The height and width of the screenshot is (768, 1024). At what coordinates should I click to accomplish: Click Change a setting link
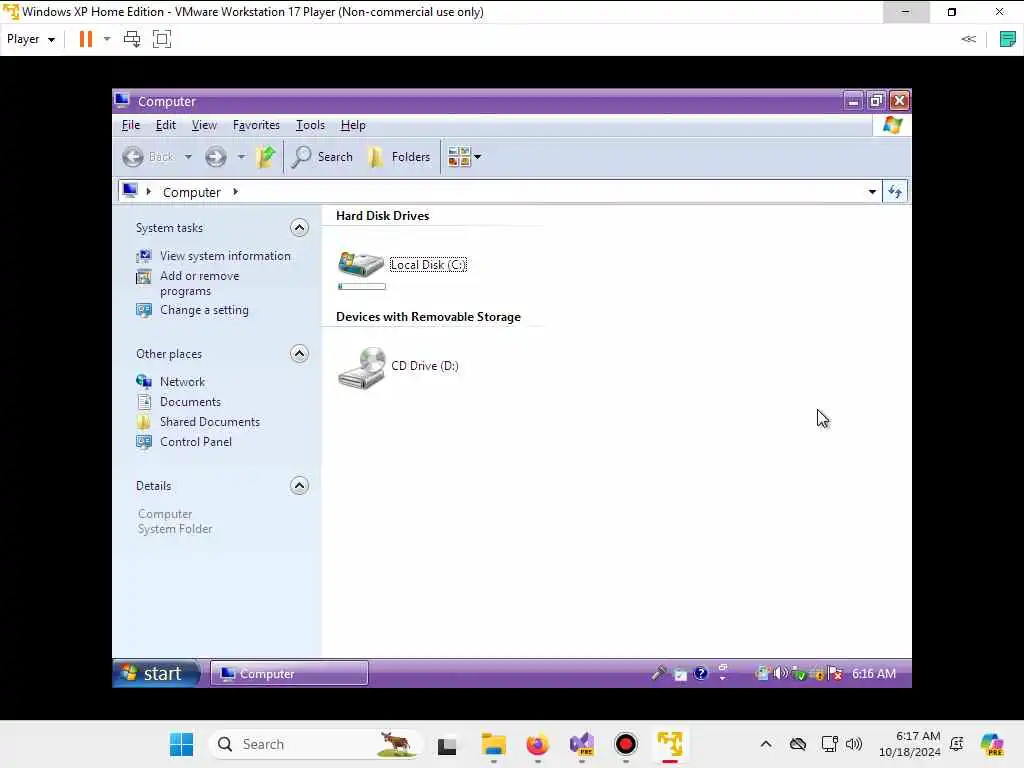(204, 310)
